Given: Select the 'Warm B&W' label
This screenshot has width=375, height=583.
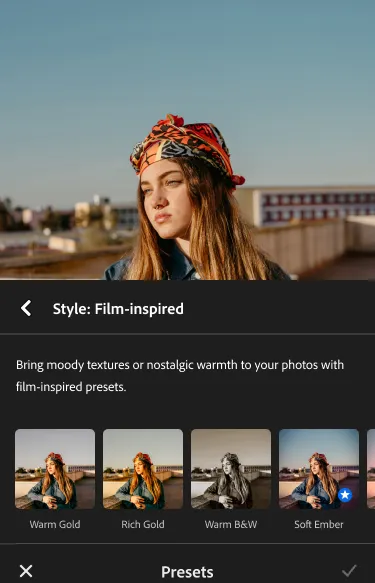Looking at the screenshot, I should (231, 524).
